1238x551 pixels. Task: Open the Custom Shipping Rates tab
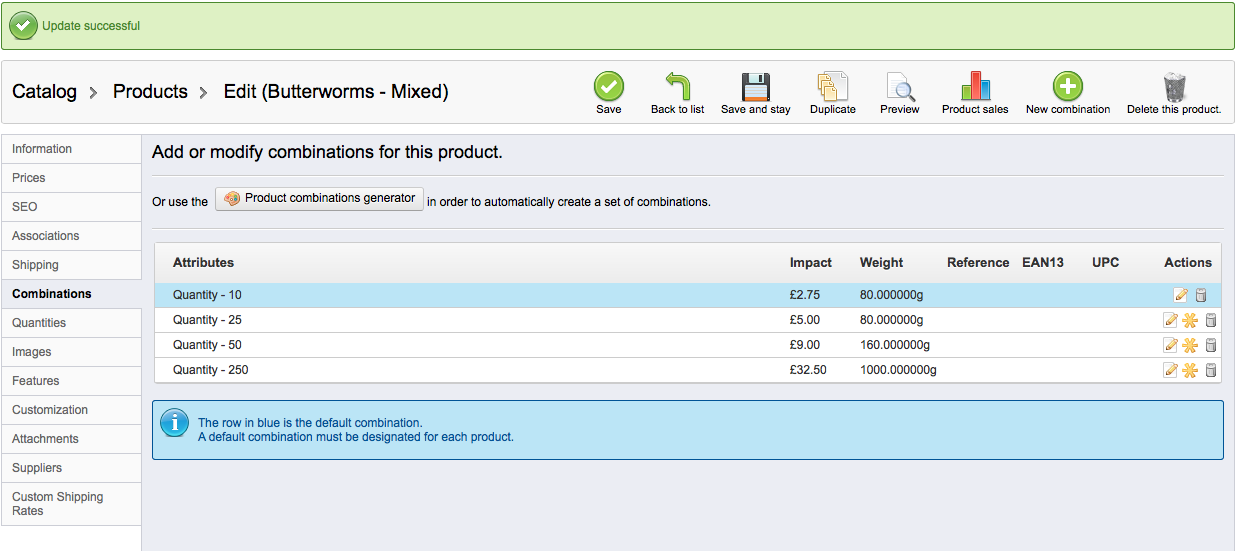(71, 504)
